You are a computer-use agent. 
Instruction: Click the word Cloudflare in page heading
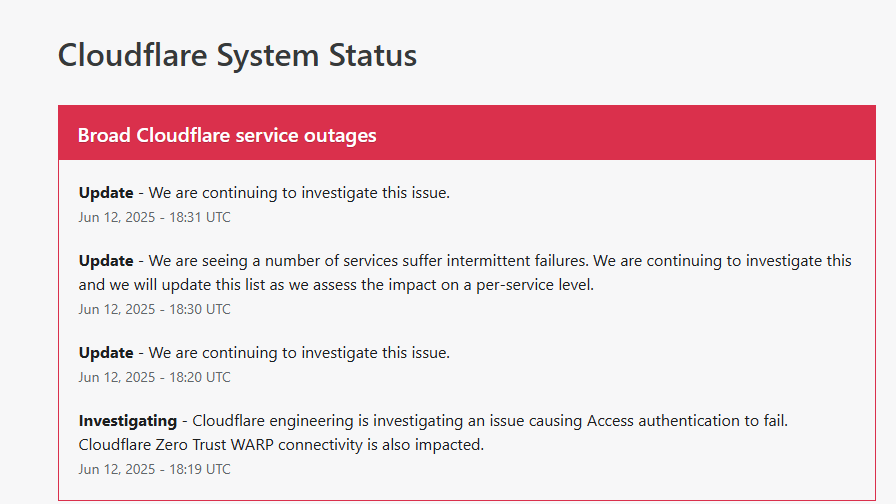132,55
